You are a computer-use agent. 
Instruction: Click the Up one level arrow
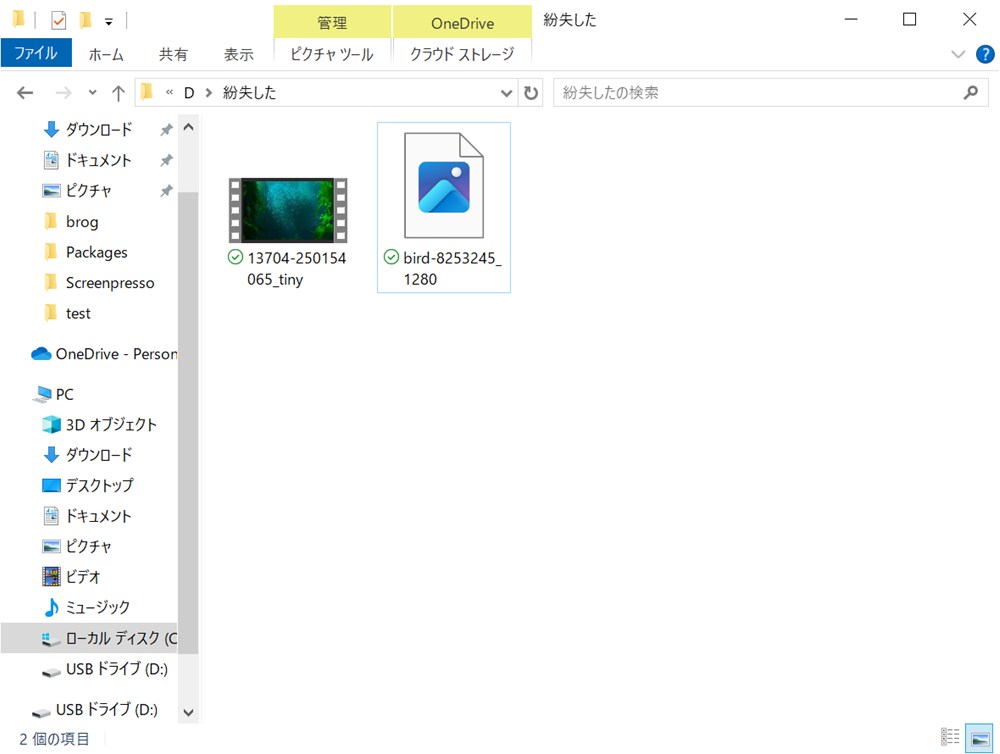pos(118,93)
